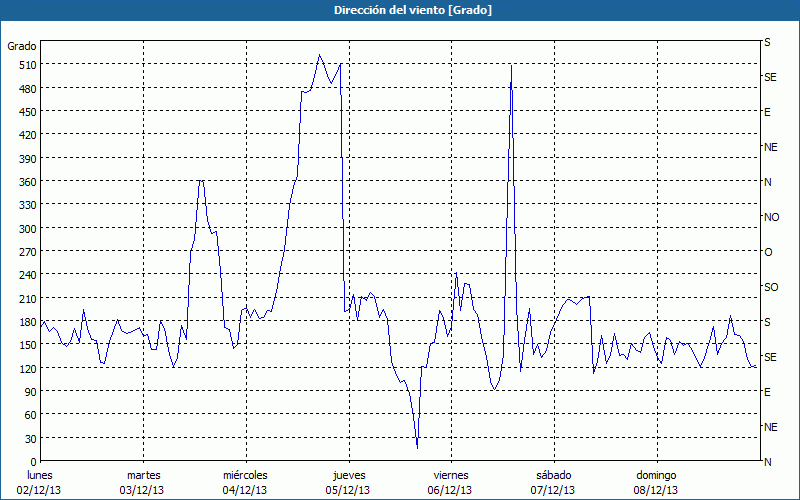
Task: Click the chart title 'Dirección del viento [Grado]'
Action: pyautogui.click(x=413, y=10)
